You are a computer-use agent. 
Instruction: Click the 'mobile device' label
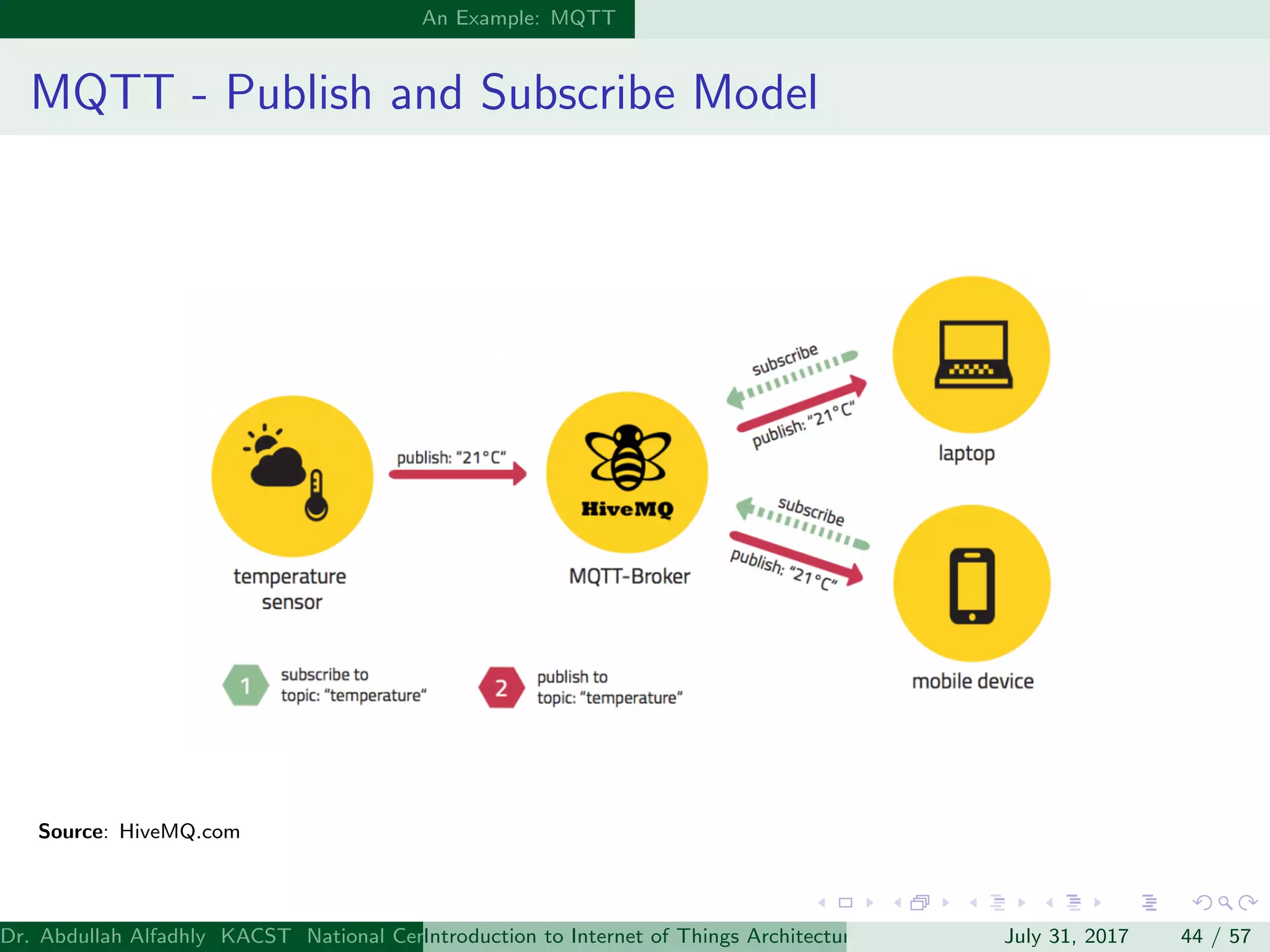tap(973, 681)
